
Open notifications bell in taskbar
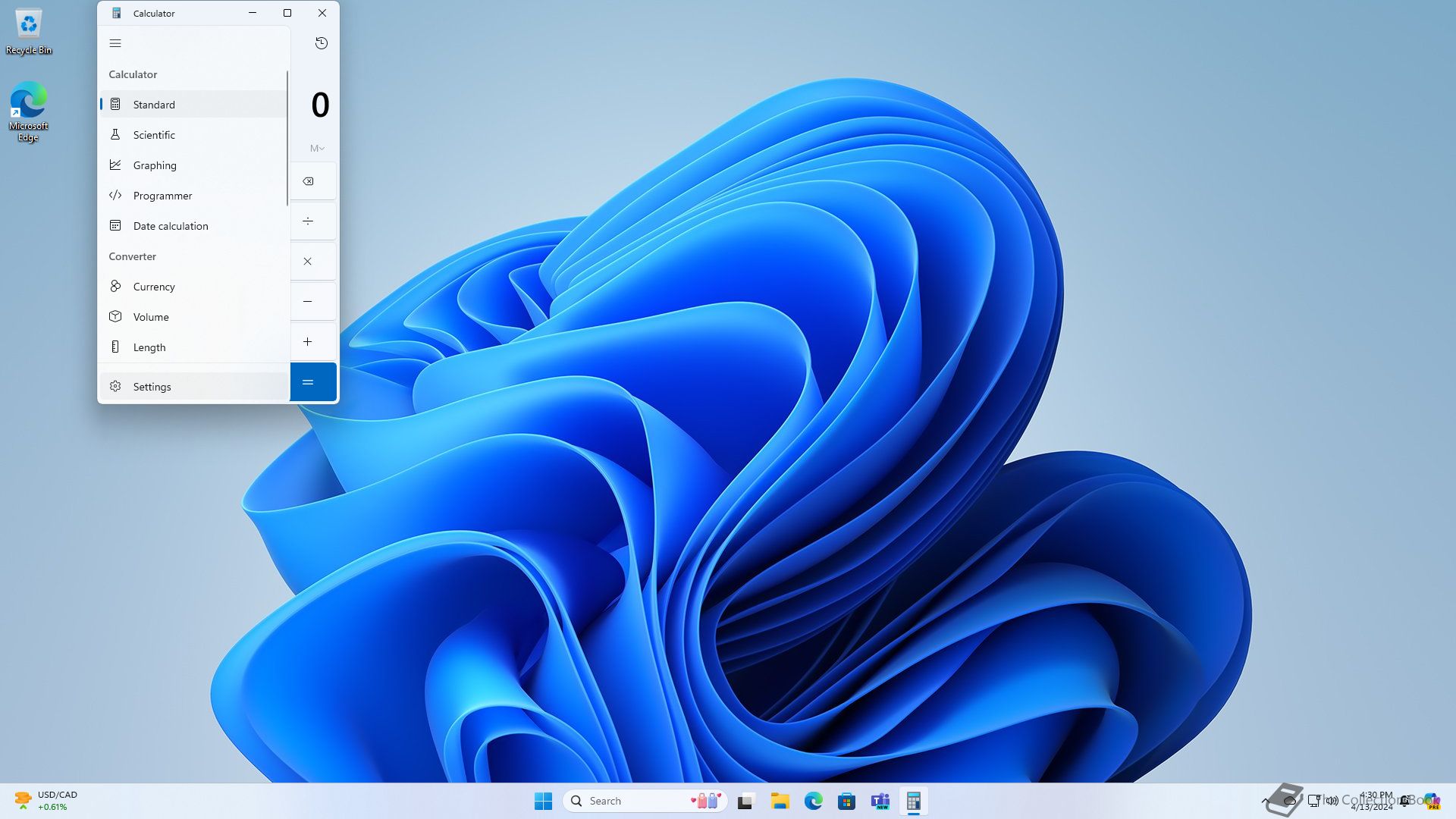click(1405, 801)
